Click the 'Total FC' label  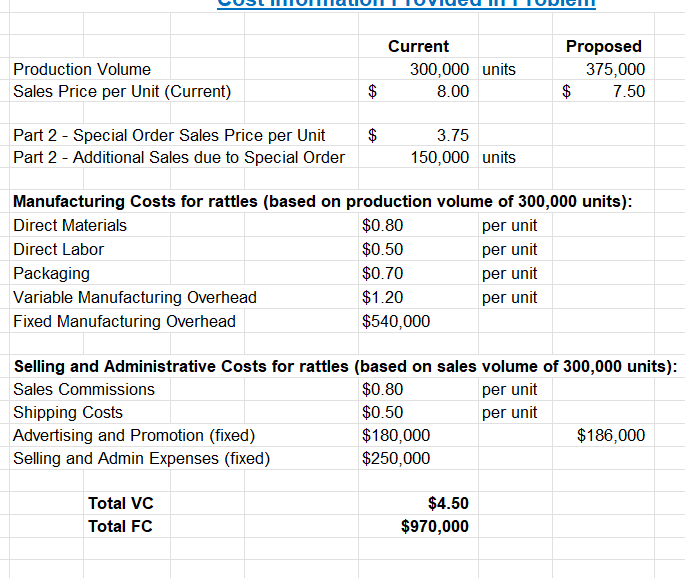[x=120, y=526]
